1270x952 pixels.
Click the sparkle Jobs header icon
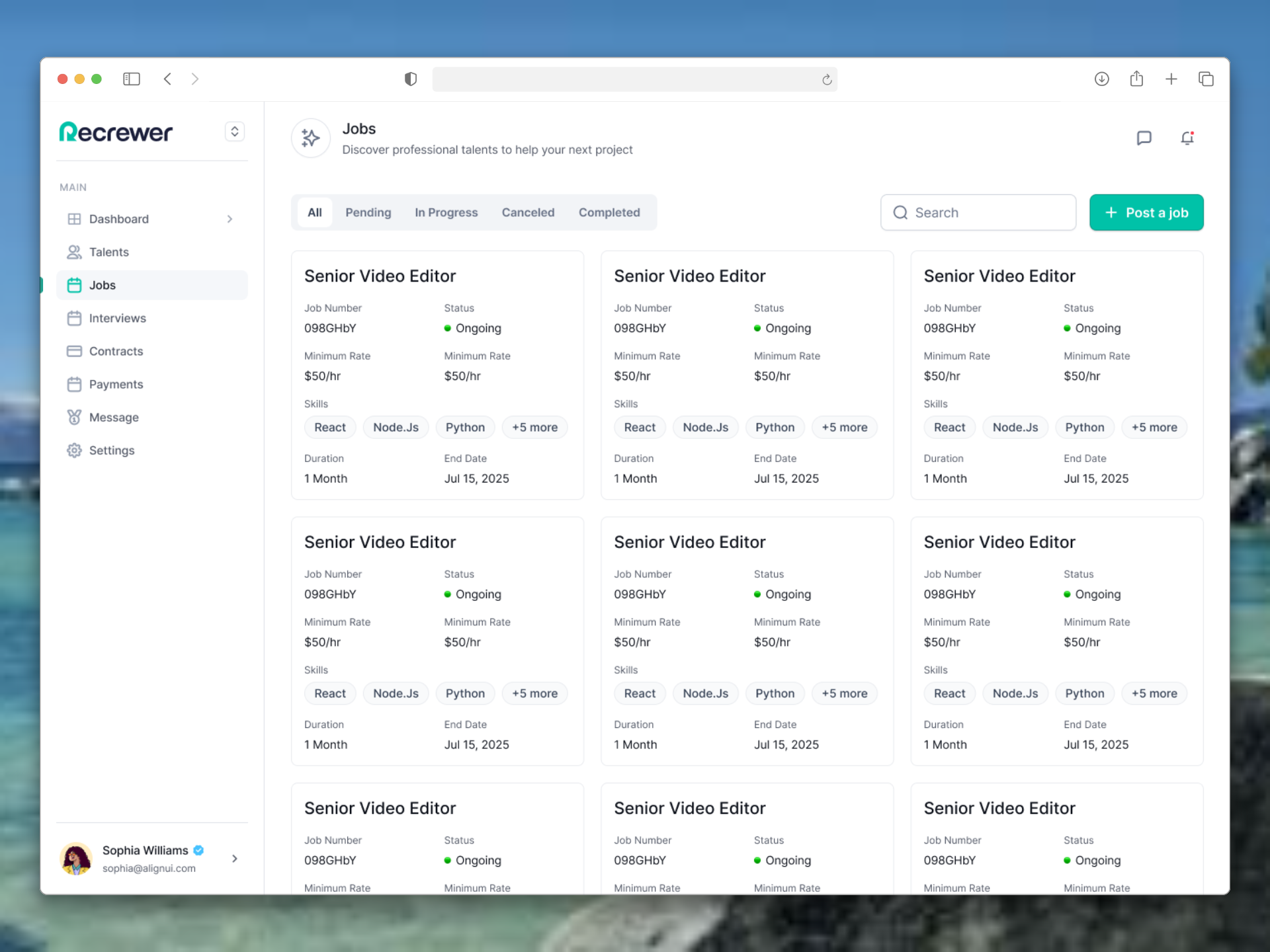tap(310, 138)
